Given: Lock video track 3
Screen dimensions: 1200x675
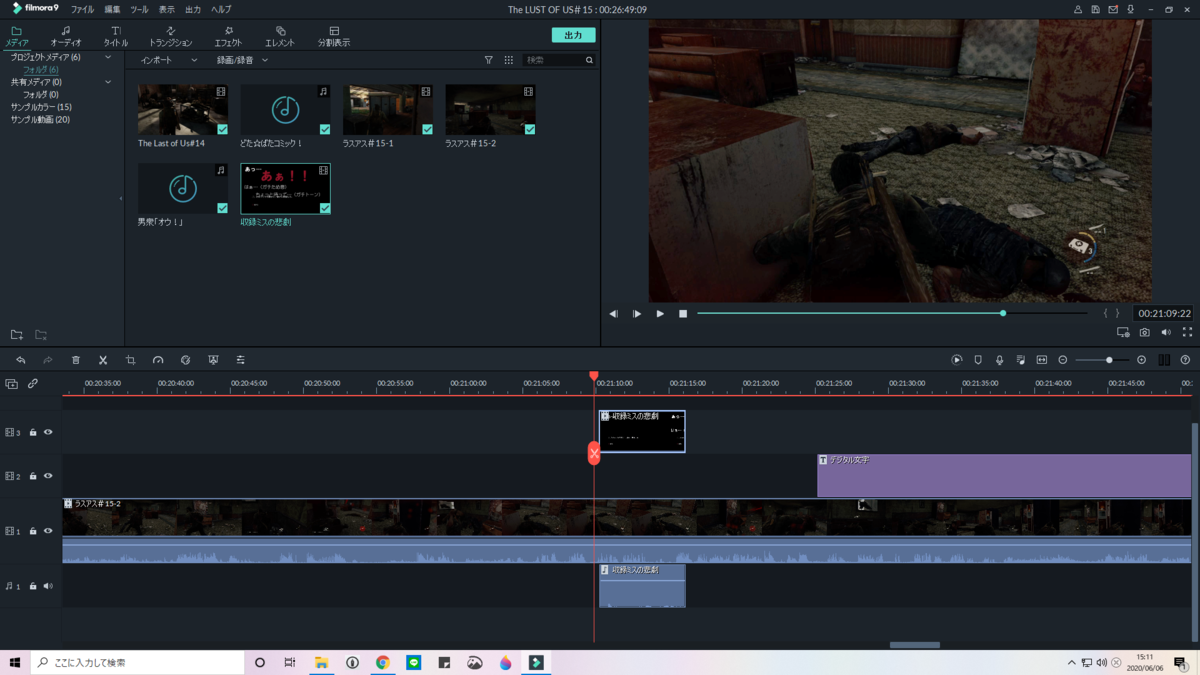Looking at the screenshot, I should tap(33, 432).
